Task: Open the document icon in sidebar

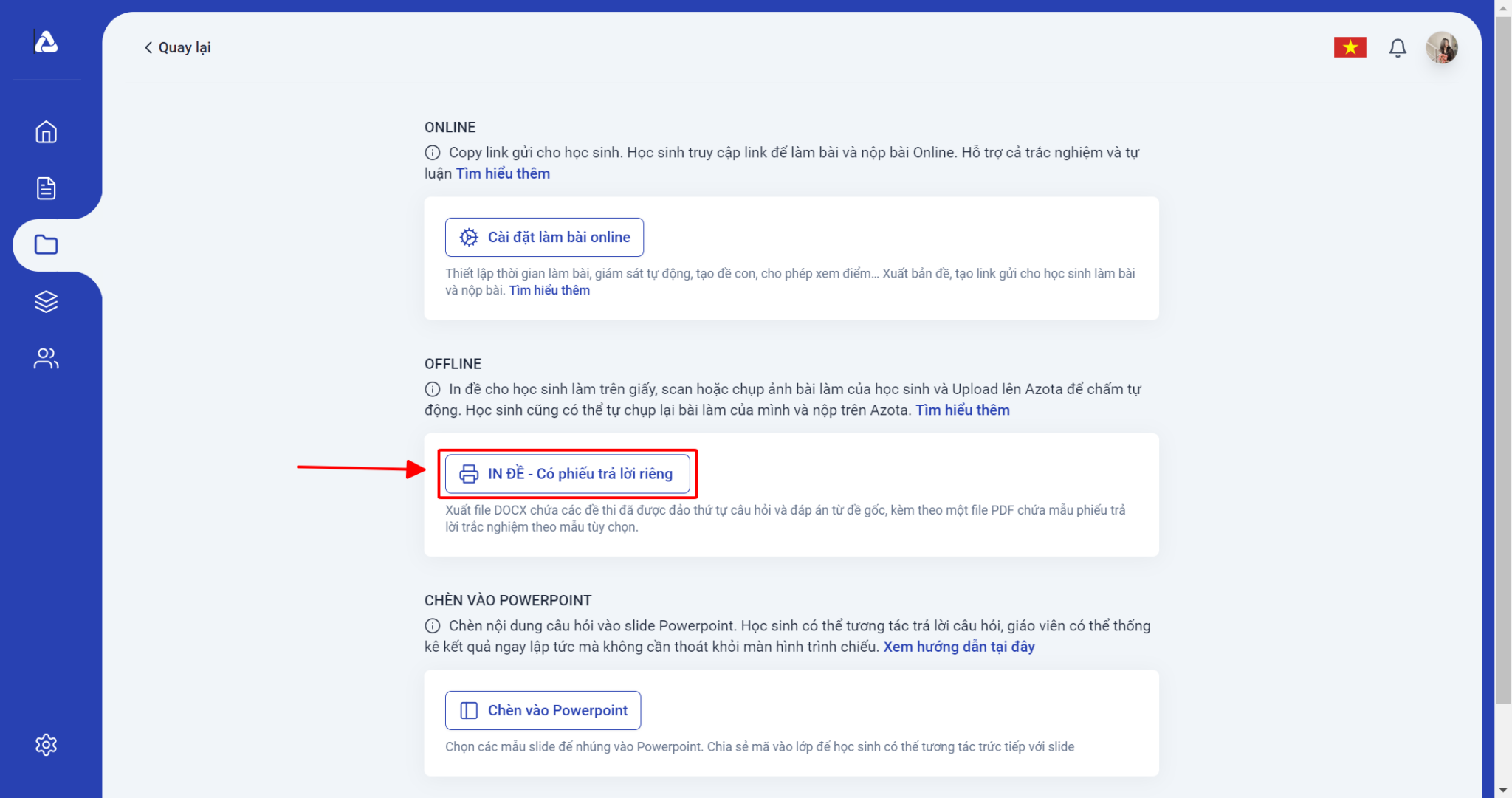Action: point(46,188)
